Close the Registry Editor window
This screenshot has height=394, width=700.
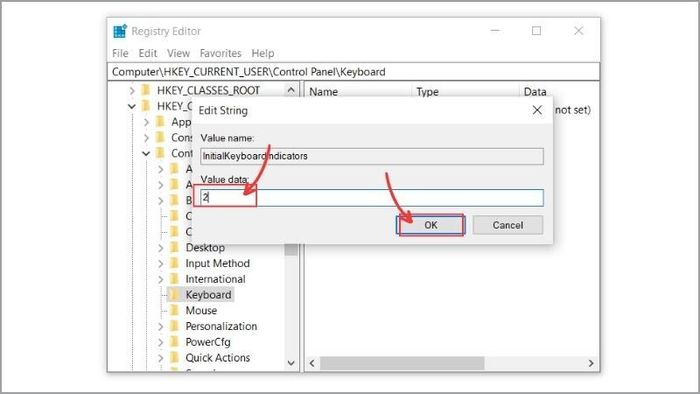579,31
